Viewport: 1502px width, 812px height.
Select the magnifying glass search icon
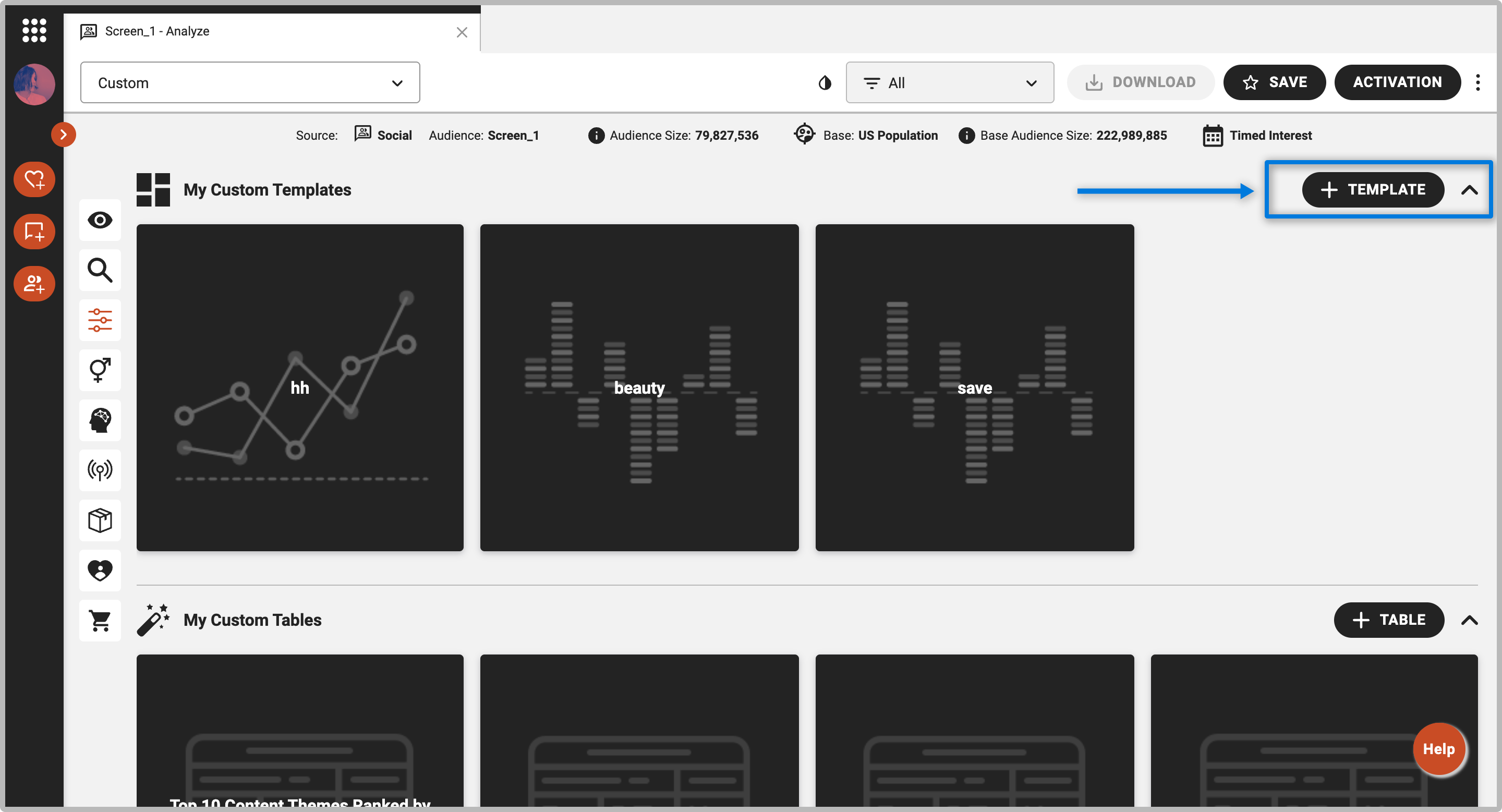coord(100,270)
